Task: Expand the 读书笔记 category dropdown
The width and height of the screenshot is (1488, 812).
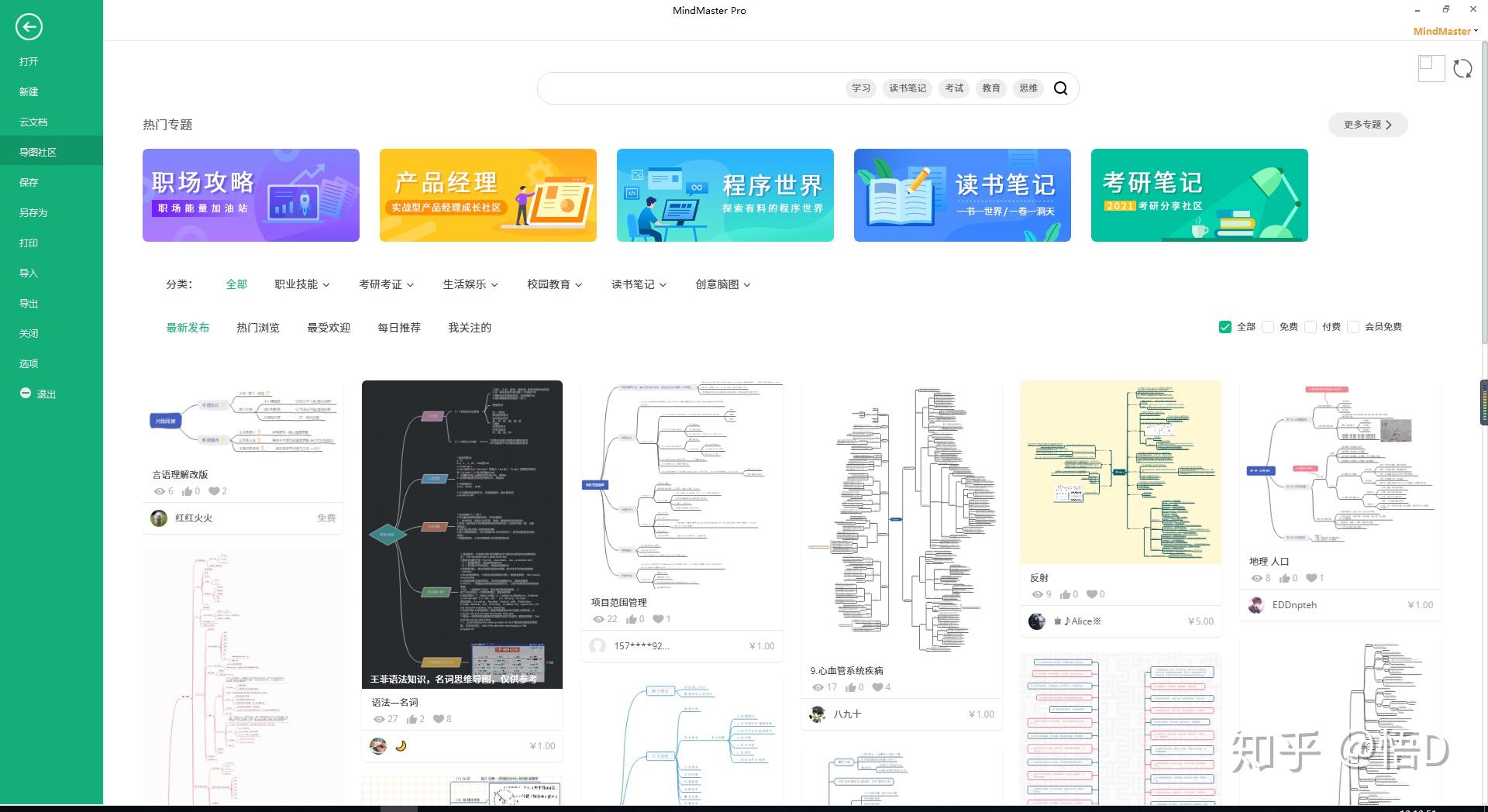Action: [x=639, y=284]
